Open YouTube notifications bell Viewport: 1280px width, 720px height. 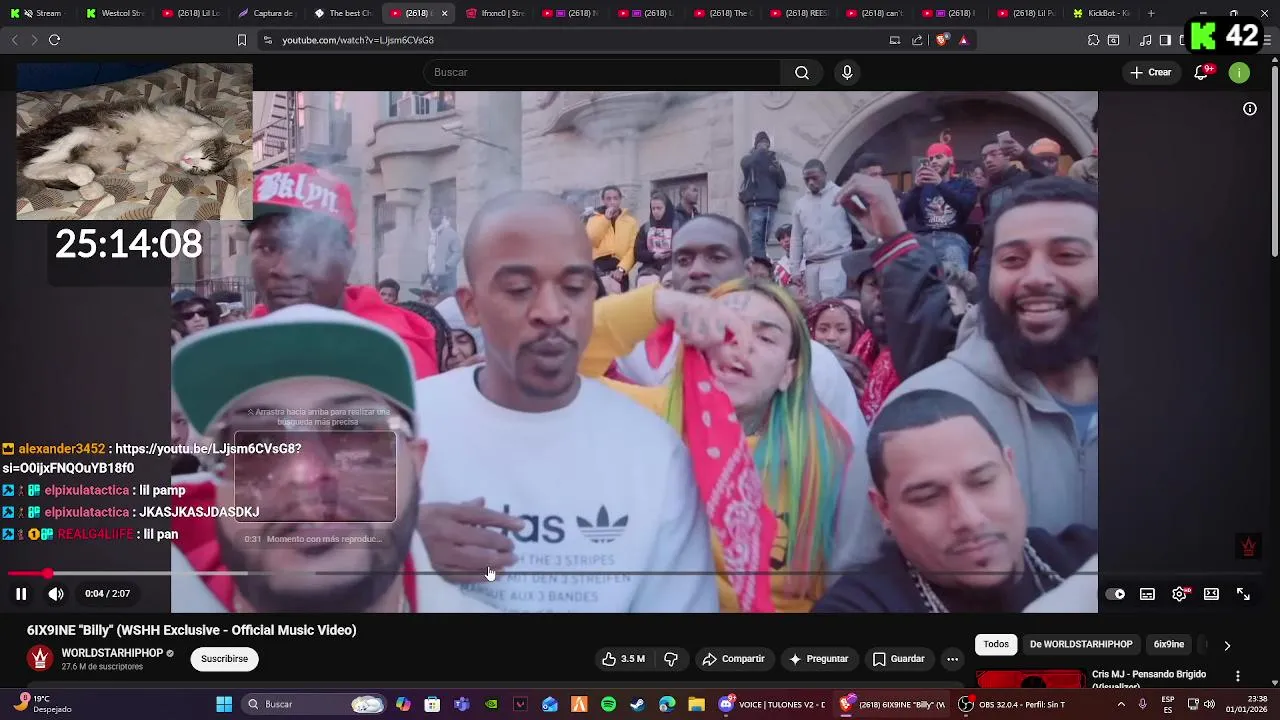coord(1202,72)
